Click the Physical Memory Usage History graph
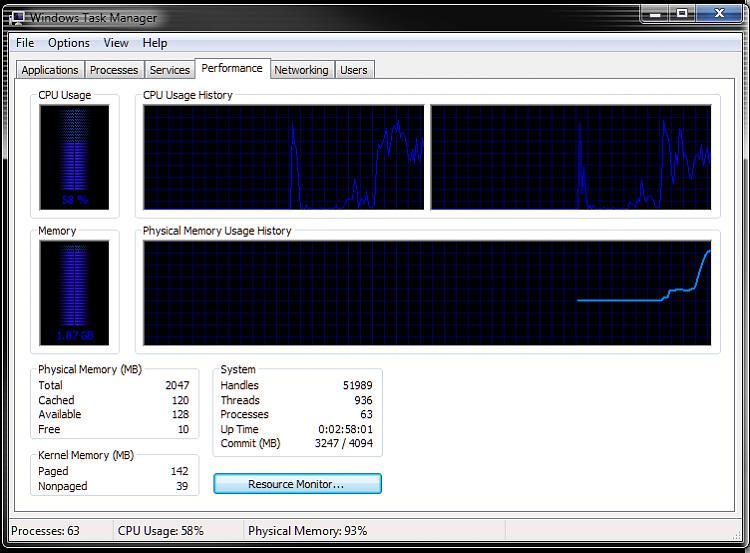 point(427,293)
